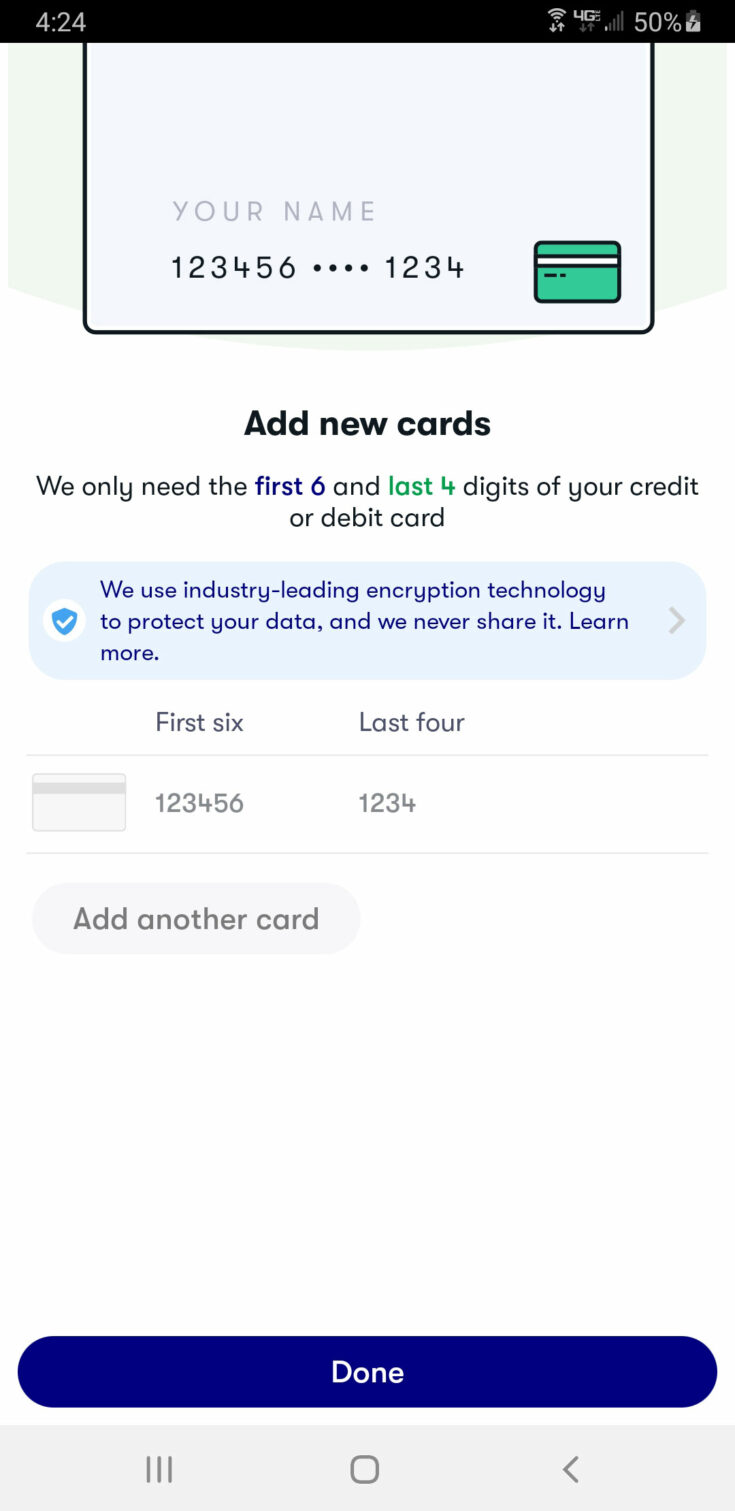
Task: Tap the 4:24 clock in status bar
Action: 60,22
